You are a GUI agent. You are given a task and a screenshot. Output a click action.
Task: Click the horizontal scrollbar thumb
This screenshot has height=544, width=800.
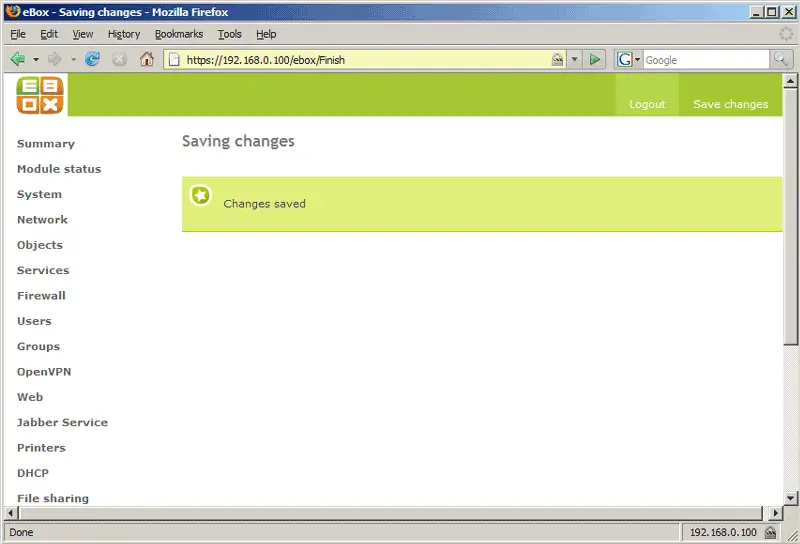[390, 513]
